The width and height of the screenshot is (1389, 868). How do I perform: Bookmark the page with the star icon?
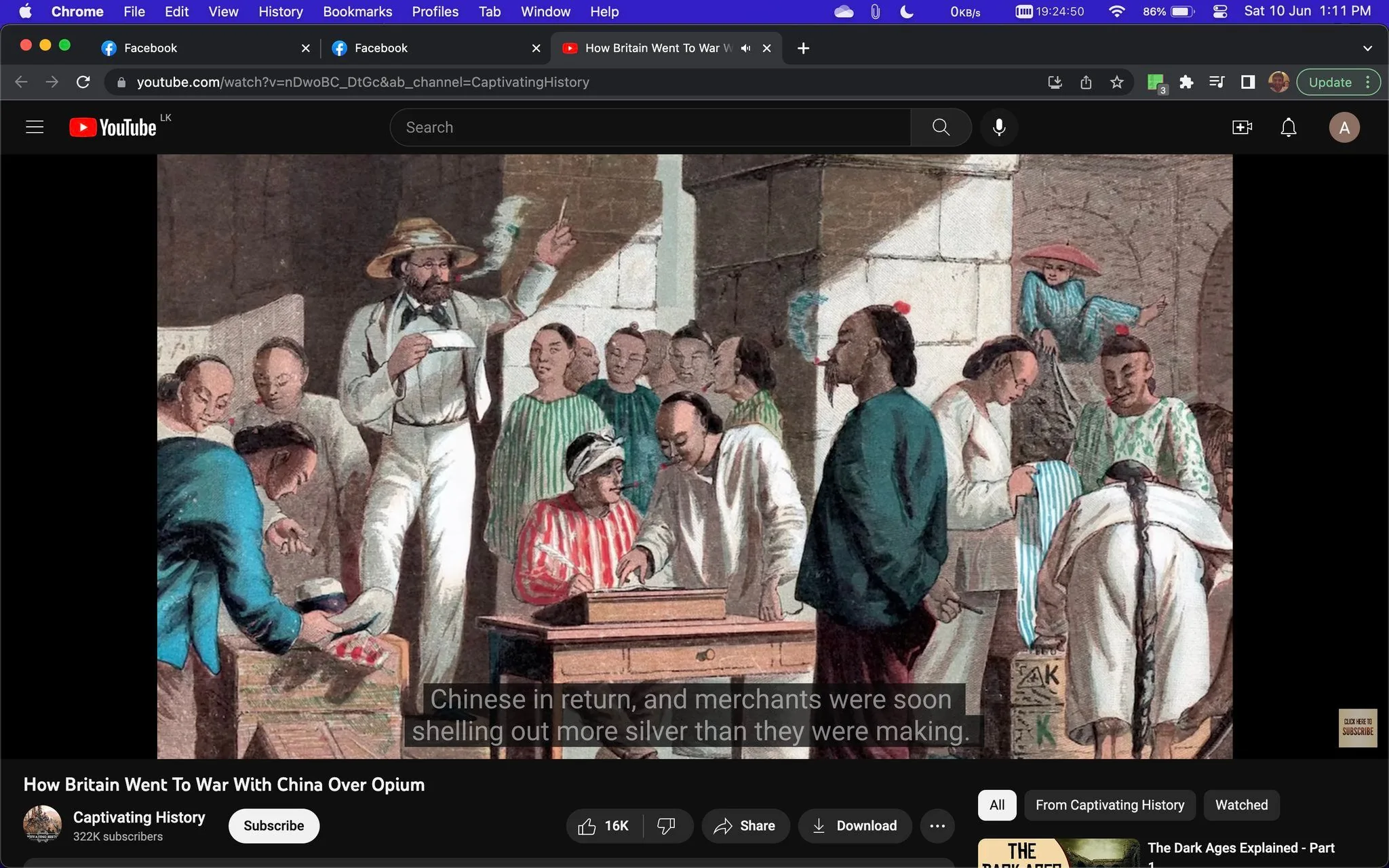[x=1116, y=82]
